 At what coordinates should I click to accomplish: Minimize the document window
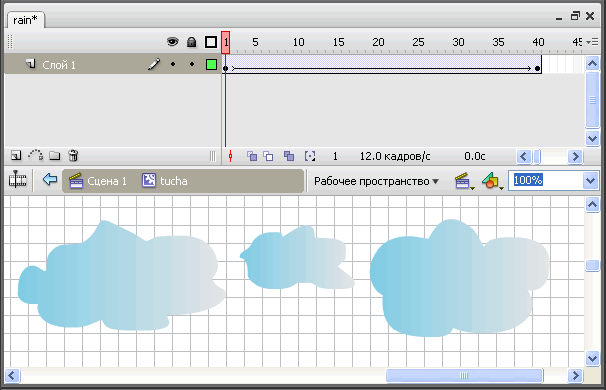pos(559,18)
